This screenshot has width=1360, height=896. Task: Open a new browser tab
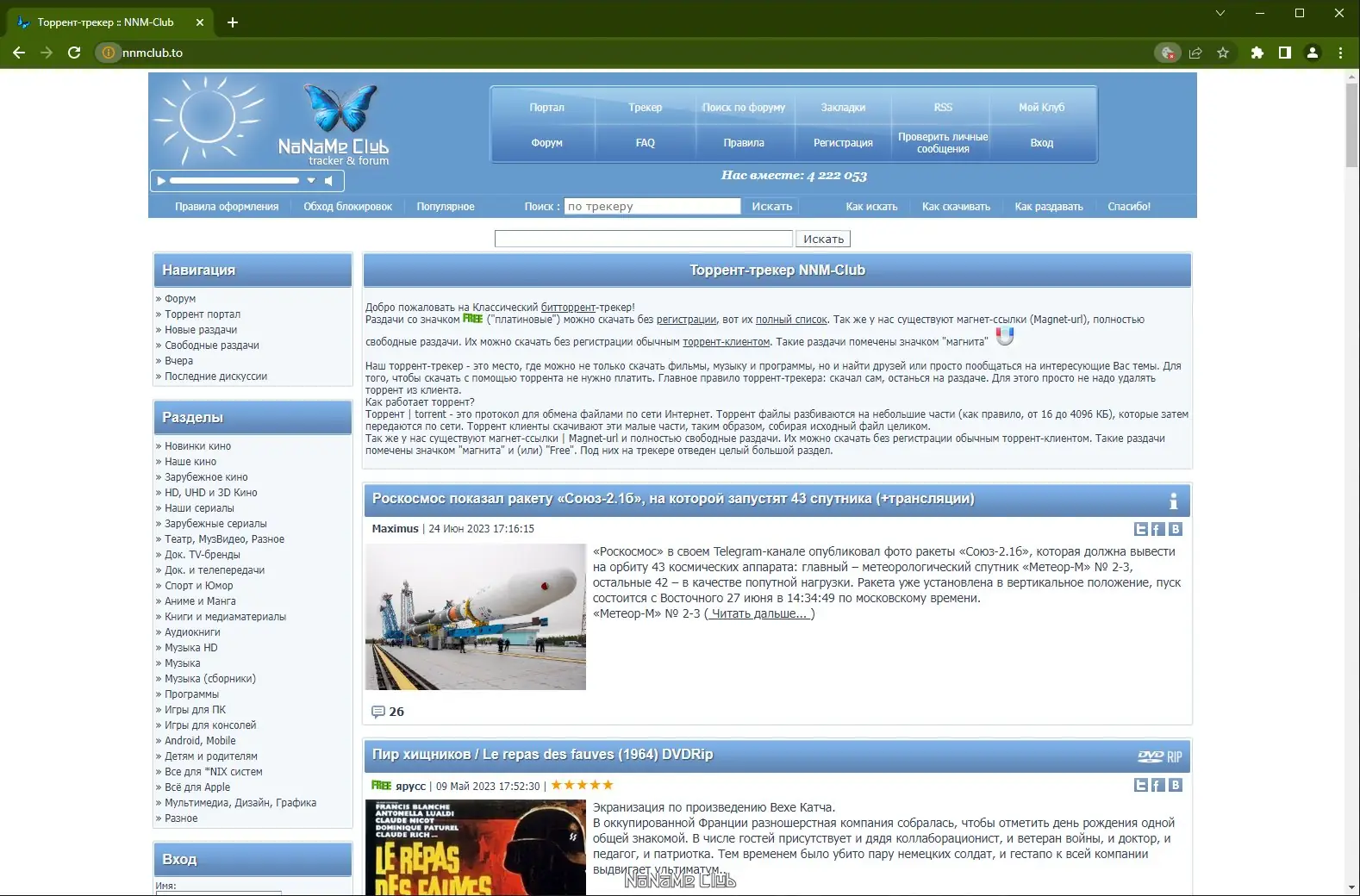click(x=233, y=22)
